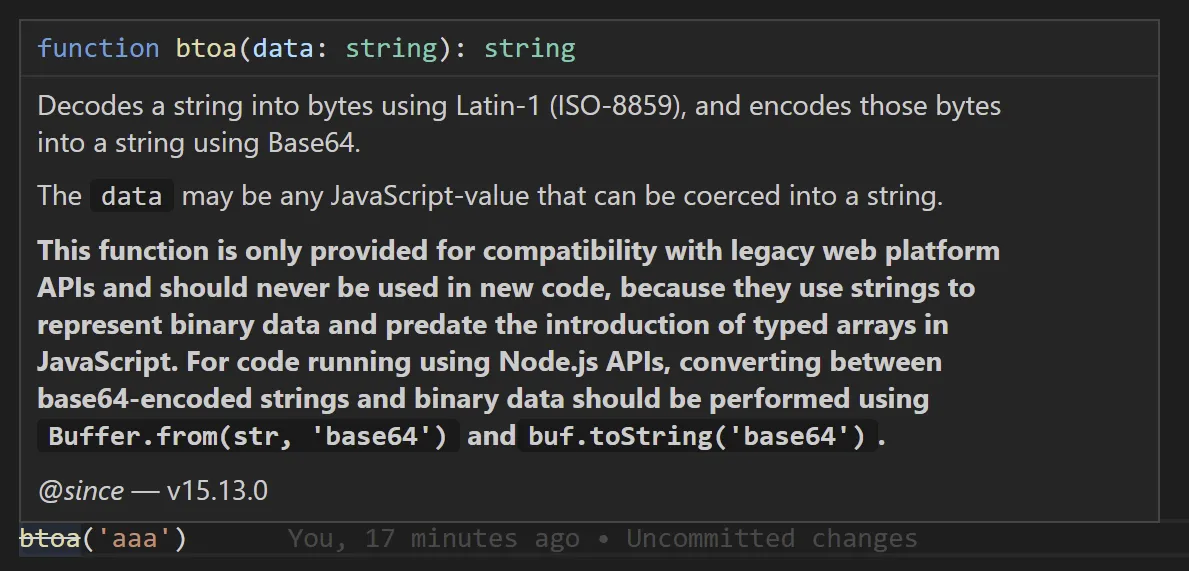
Task: Click the 'function' keyword in hover signature
Action: tap(98, 48)
